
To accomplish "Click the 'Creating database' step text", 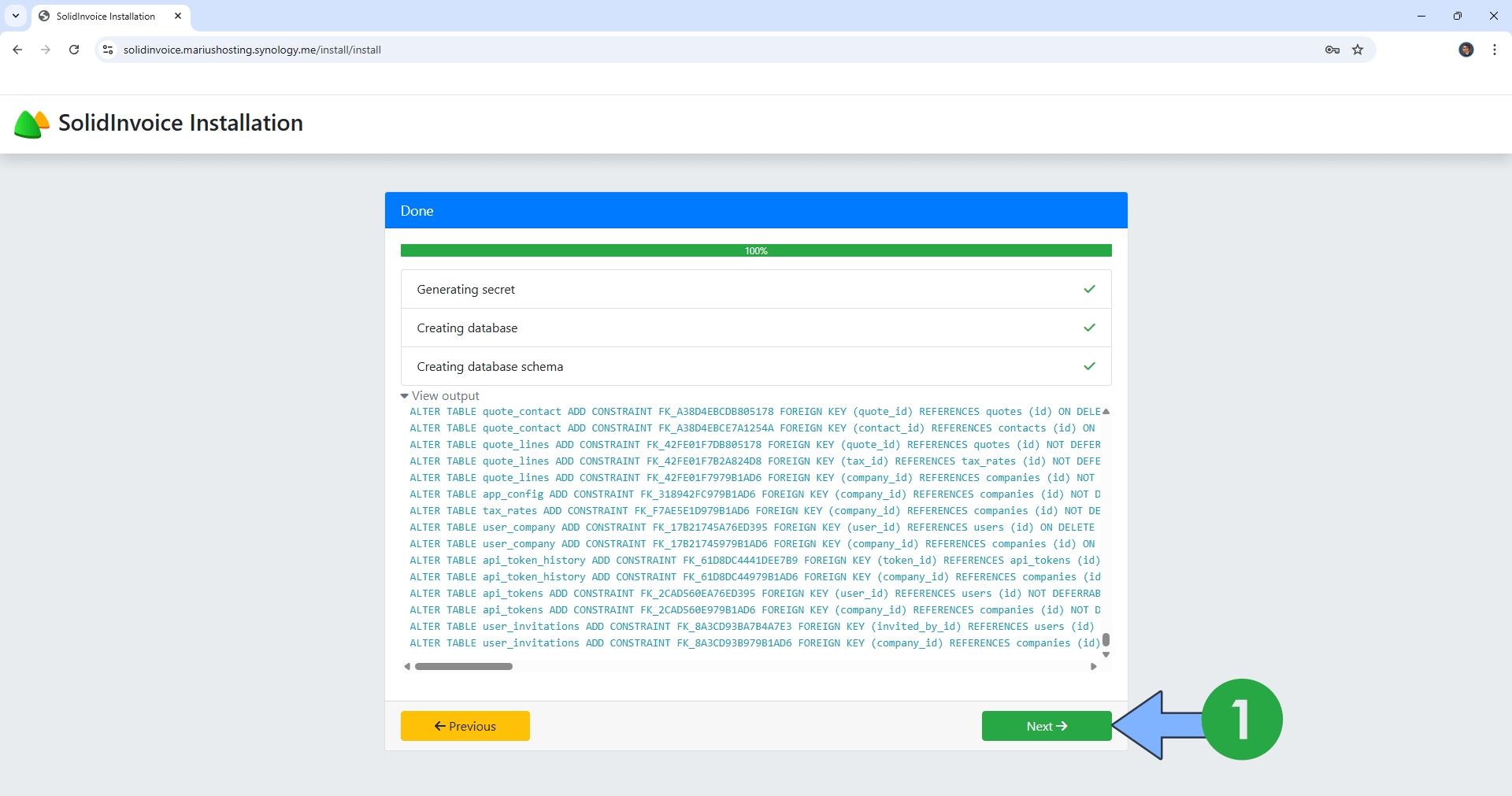I will pyautogui.click(x=467, y=328).
